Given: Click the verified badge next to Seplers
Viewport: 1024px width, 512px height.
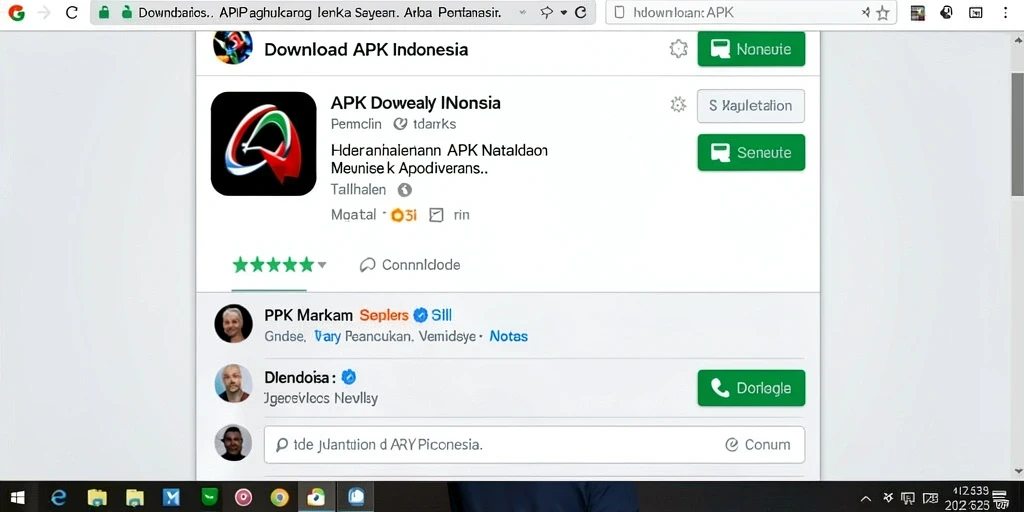Looking at the screenshot, I should [x=421, y=315].
